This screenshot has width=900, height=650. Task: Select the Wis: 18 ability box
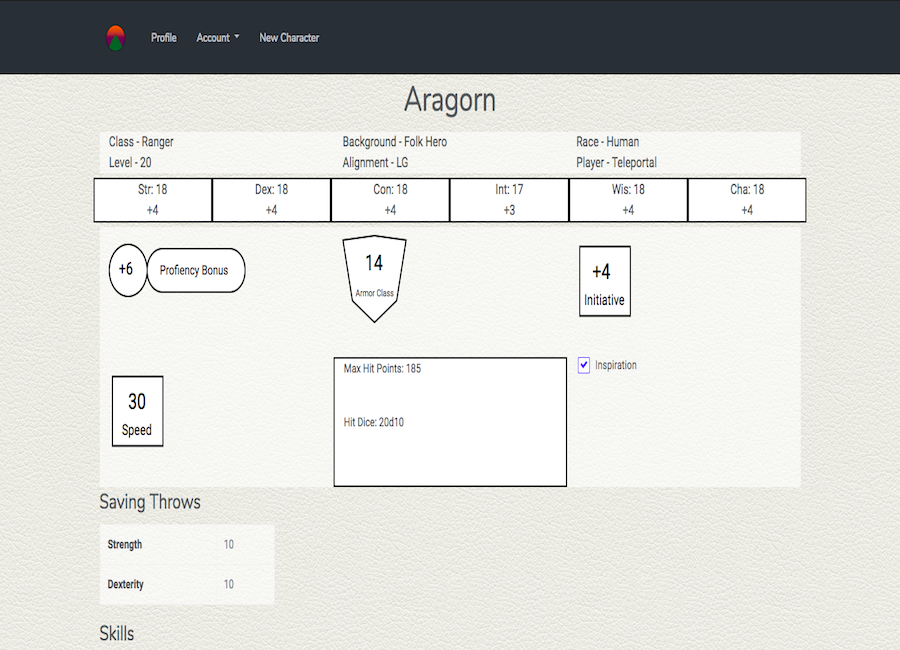tap(628, 200)
